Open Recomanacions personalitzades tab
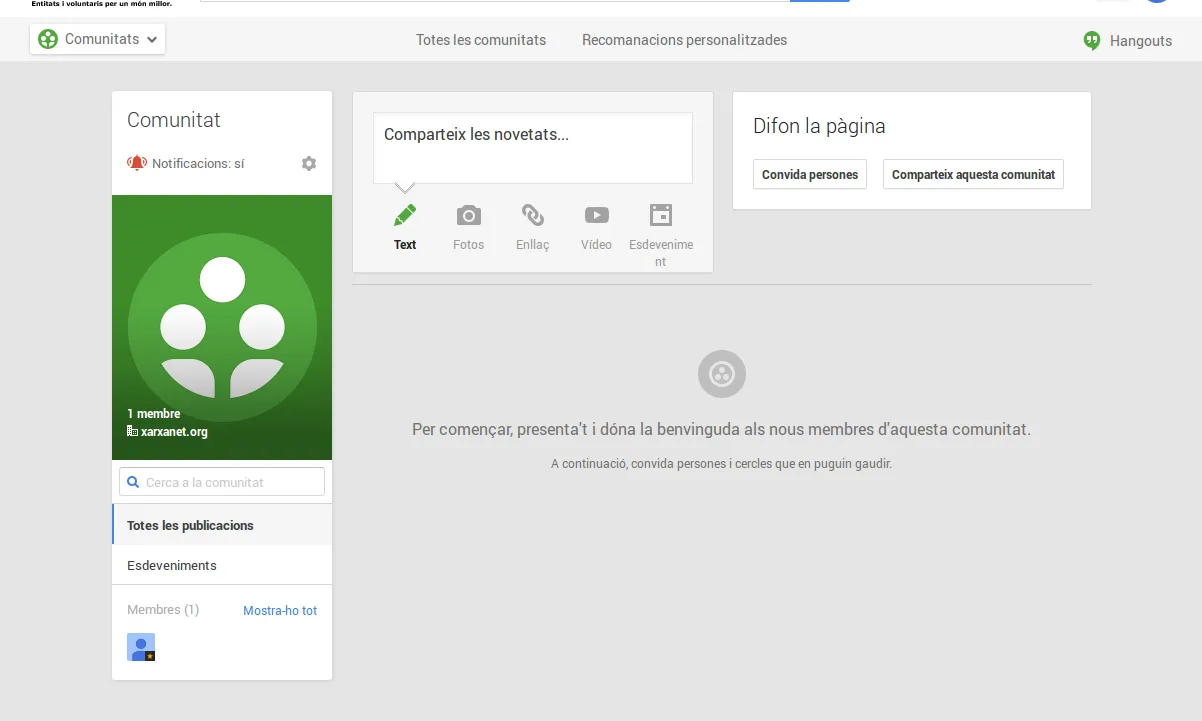This screenshot has height=721, width=1202. pos(684,40)
